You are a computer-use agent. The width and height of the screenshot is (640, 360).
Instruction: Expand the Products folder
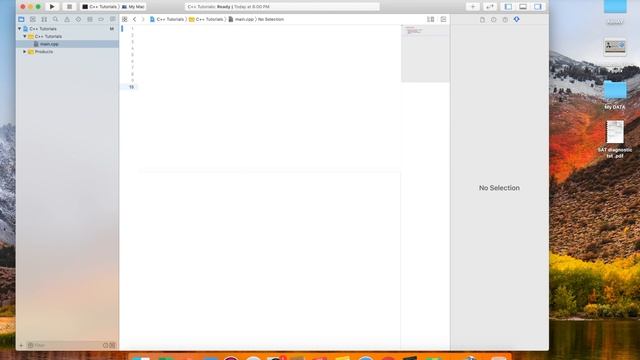24,52
